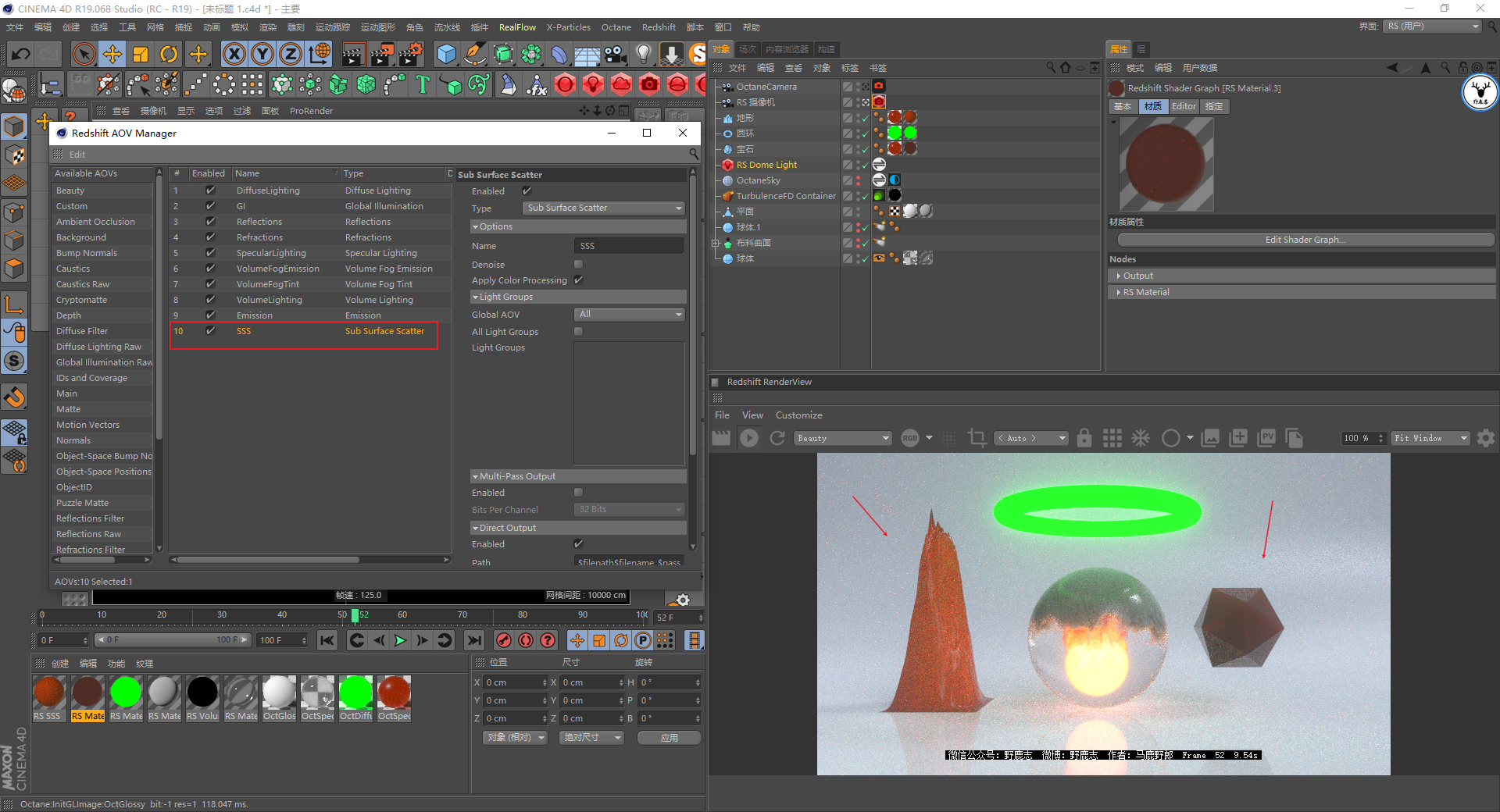Open X-Particles menu
The image size is (1500, 812).
(x=568, y=27)
